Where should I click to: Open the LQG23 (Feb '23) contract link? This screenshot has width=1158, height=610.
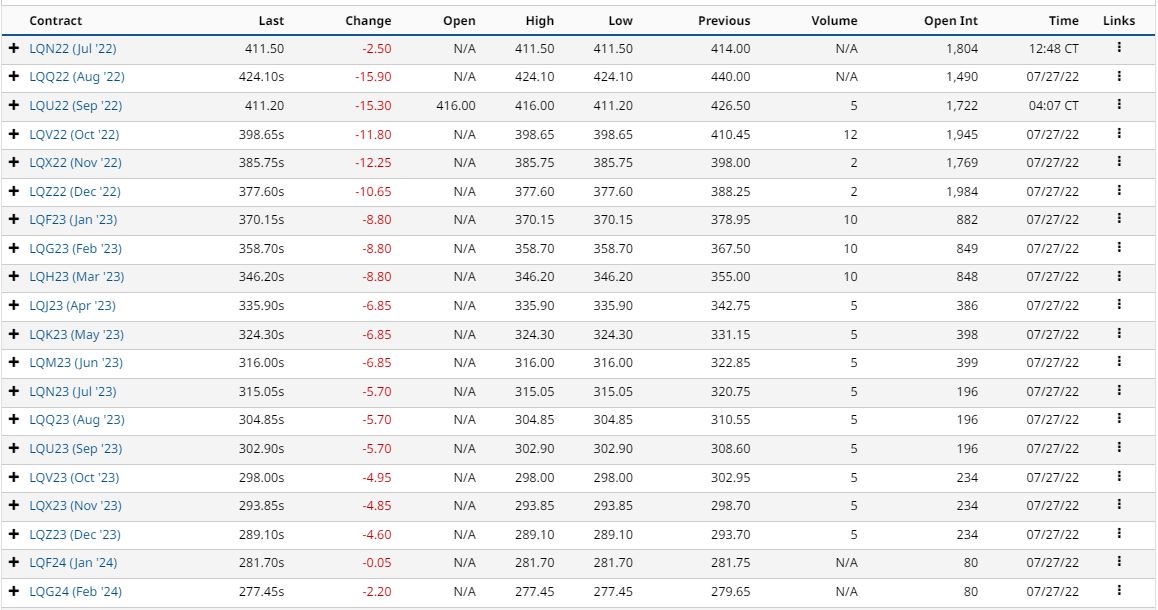(x=75, y=248)
